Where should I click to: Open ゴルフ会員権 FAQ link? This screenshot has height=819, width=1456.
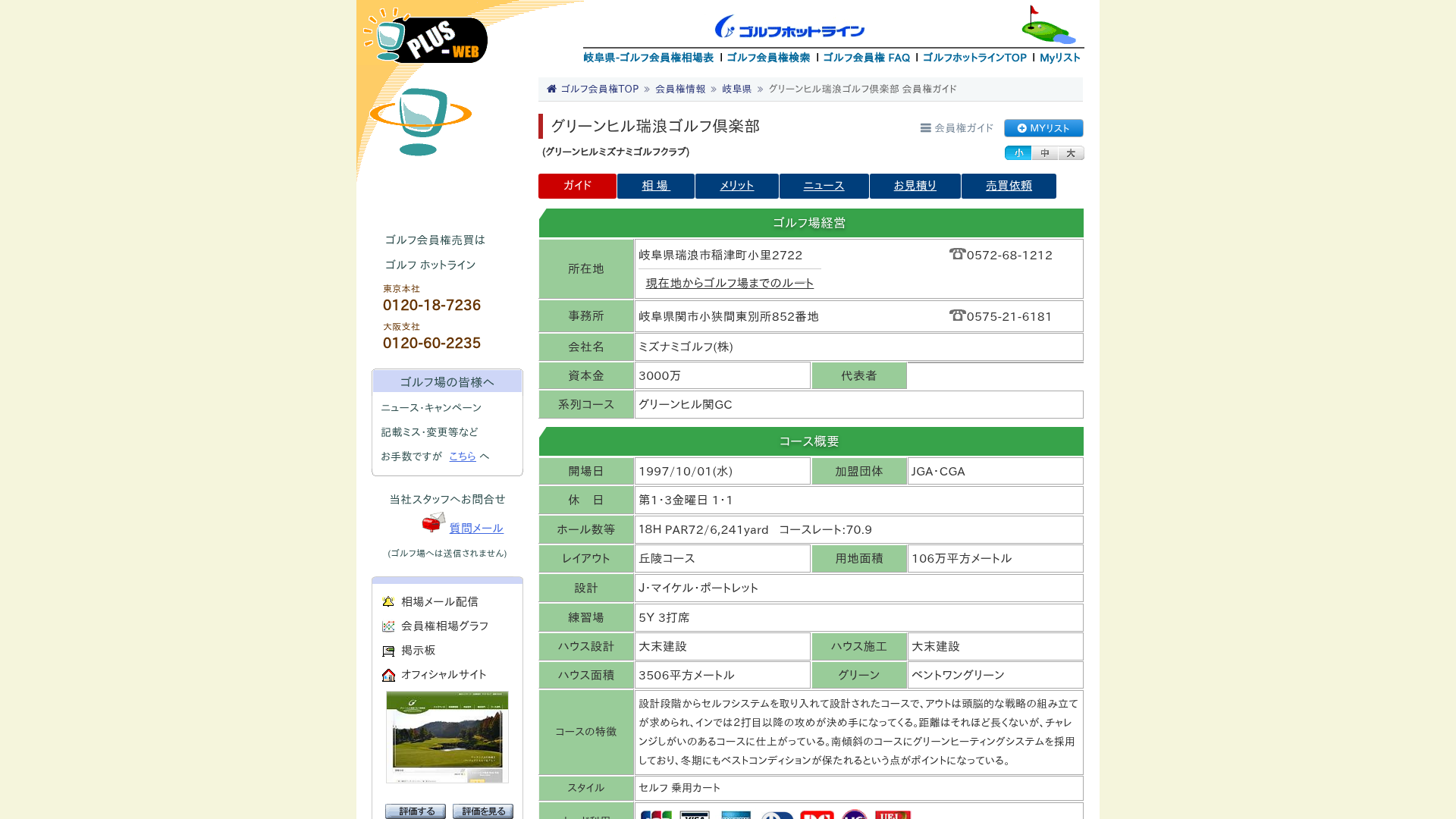point(866,58)
